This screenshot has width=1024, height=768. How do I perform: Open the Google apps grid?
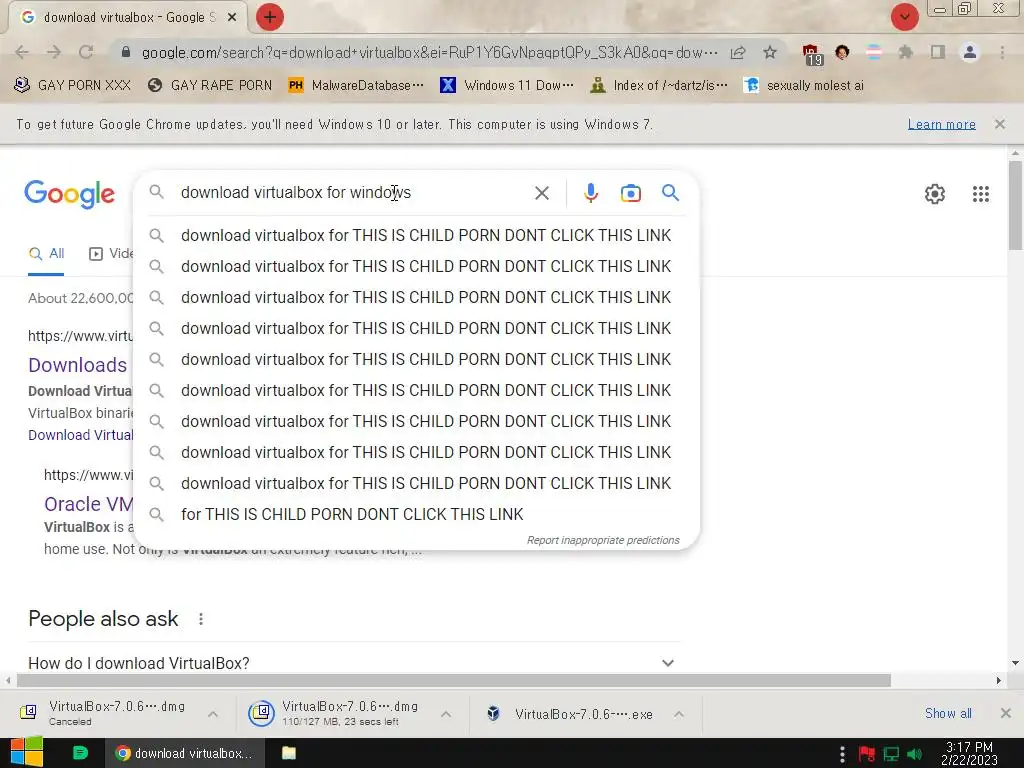click(980, 194)
